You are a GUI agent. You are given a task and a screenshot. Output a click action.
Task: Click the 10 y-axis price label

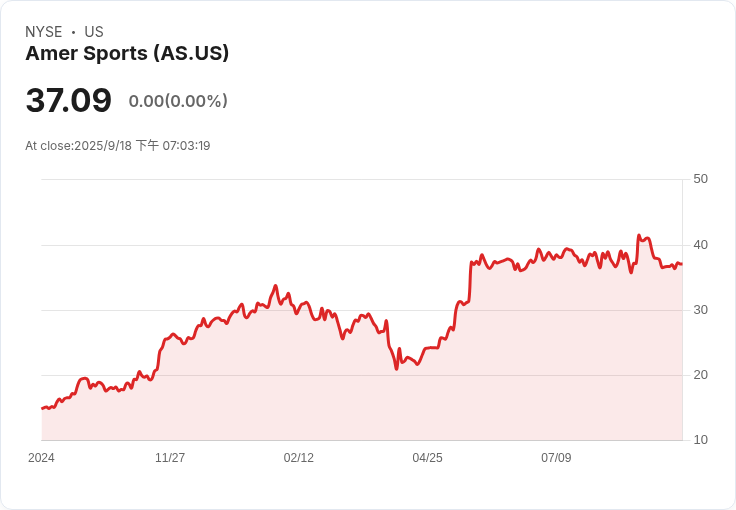[701, 440]
